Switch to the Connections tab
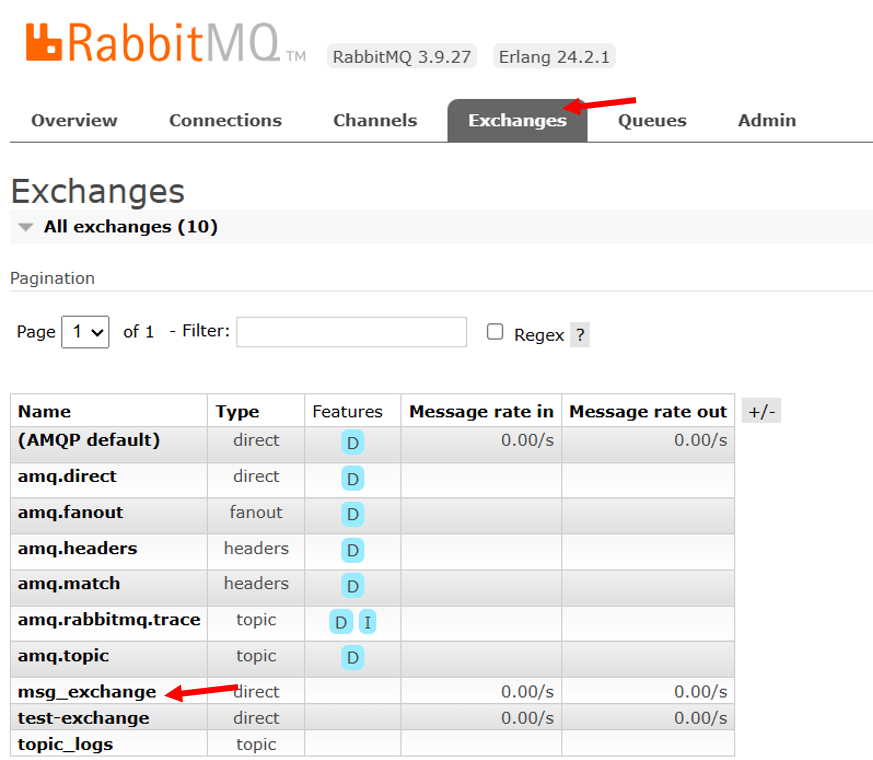The height and width of the screenshot is (760, 873). click(x=225, y=120)
